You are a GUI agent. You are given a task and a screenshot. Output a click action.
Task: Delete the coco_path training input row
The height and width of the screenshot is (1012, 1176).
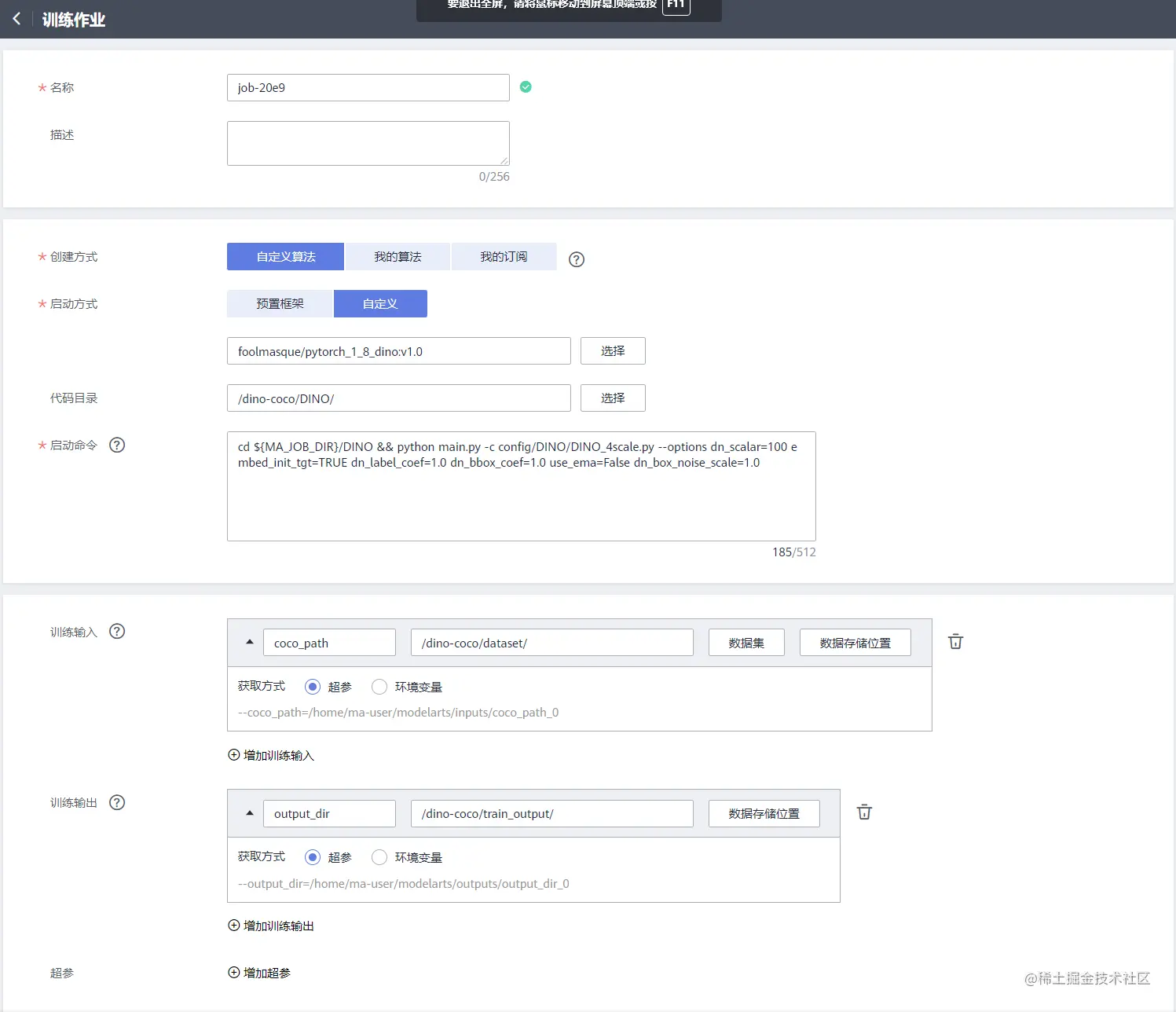pos(956,642)
